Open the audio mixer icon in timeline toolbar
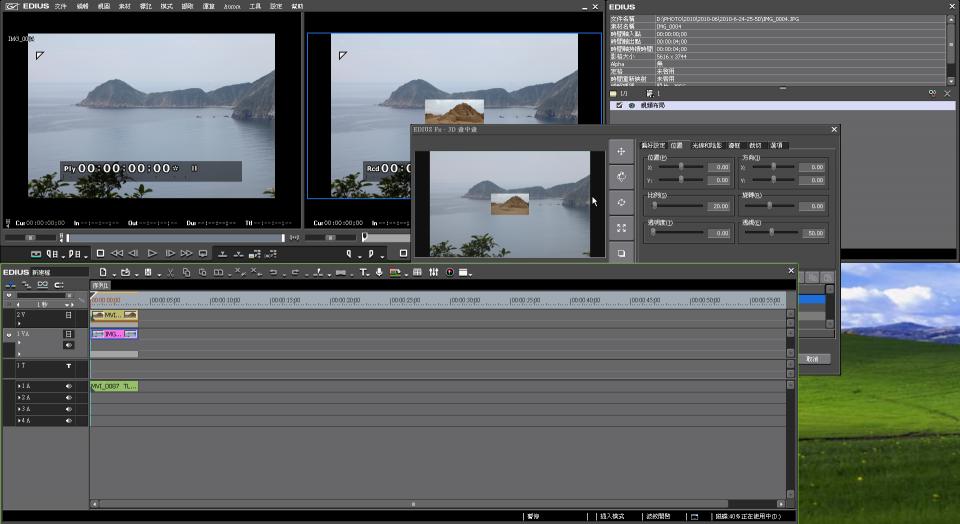 (x=433, y=272)
